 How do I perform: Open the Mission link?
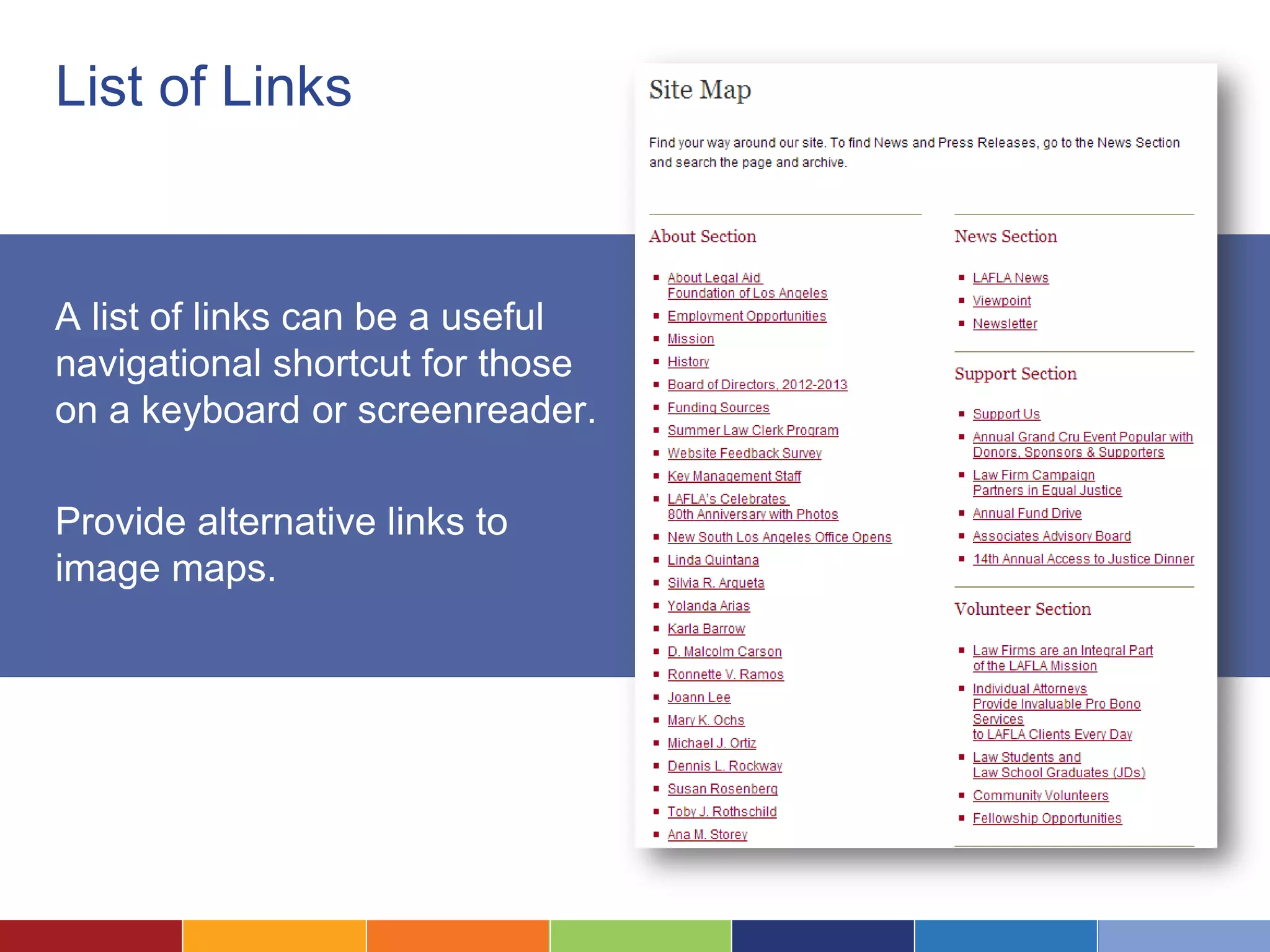[691, 339]
